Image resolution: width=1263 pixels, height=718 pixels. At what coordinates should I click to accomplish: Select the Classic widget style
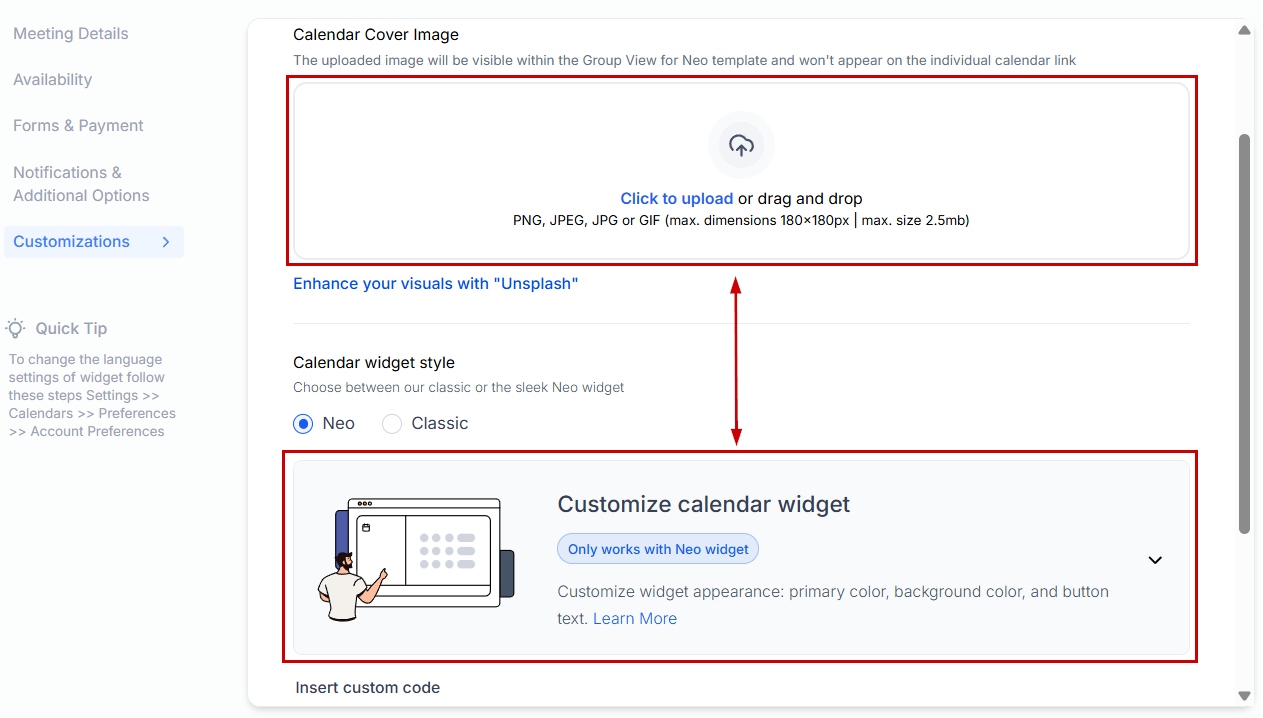click(393, 424)
